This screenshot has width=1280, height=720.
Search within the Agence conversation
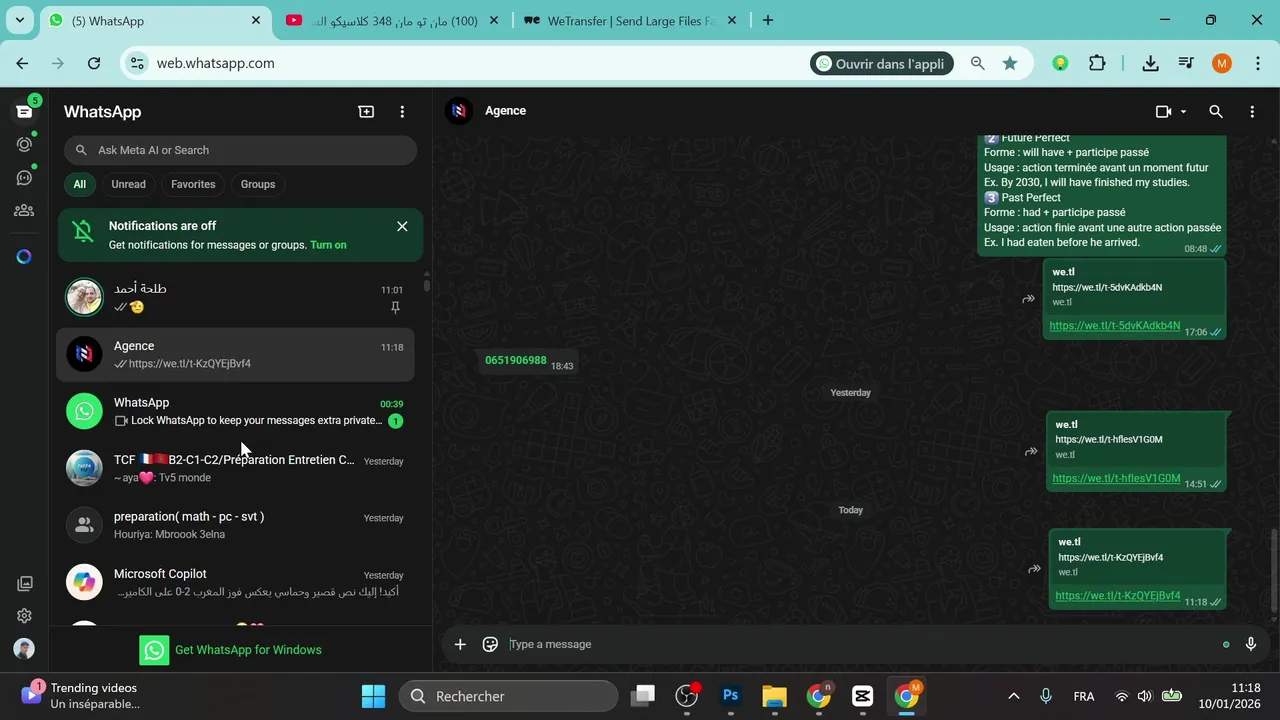coord(1216,112)
